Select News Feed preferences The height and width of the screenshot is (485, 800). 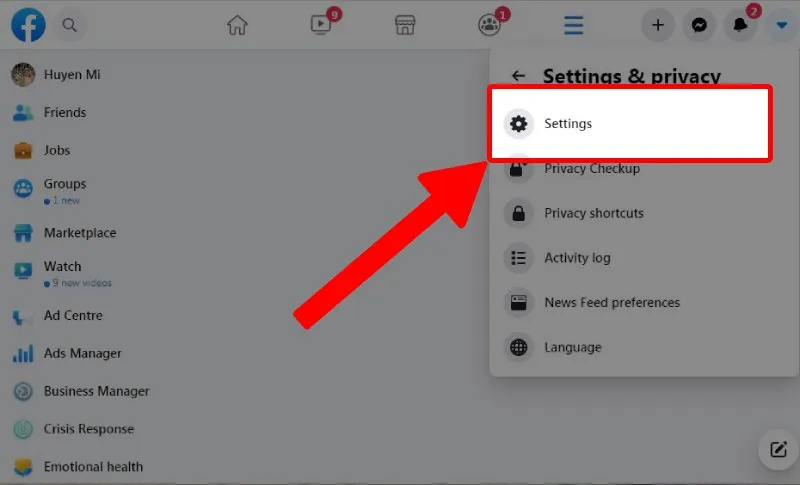[x=611, y=303]
